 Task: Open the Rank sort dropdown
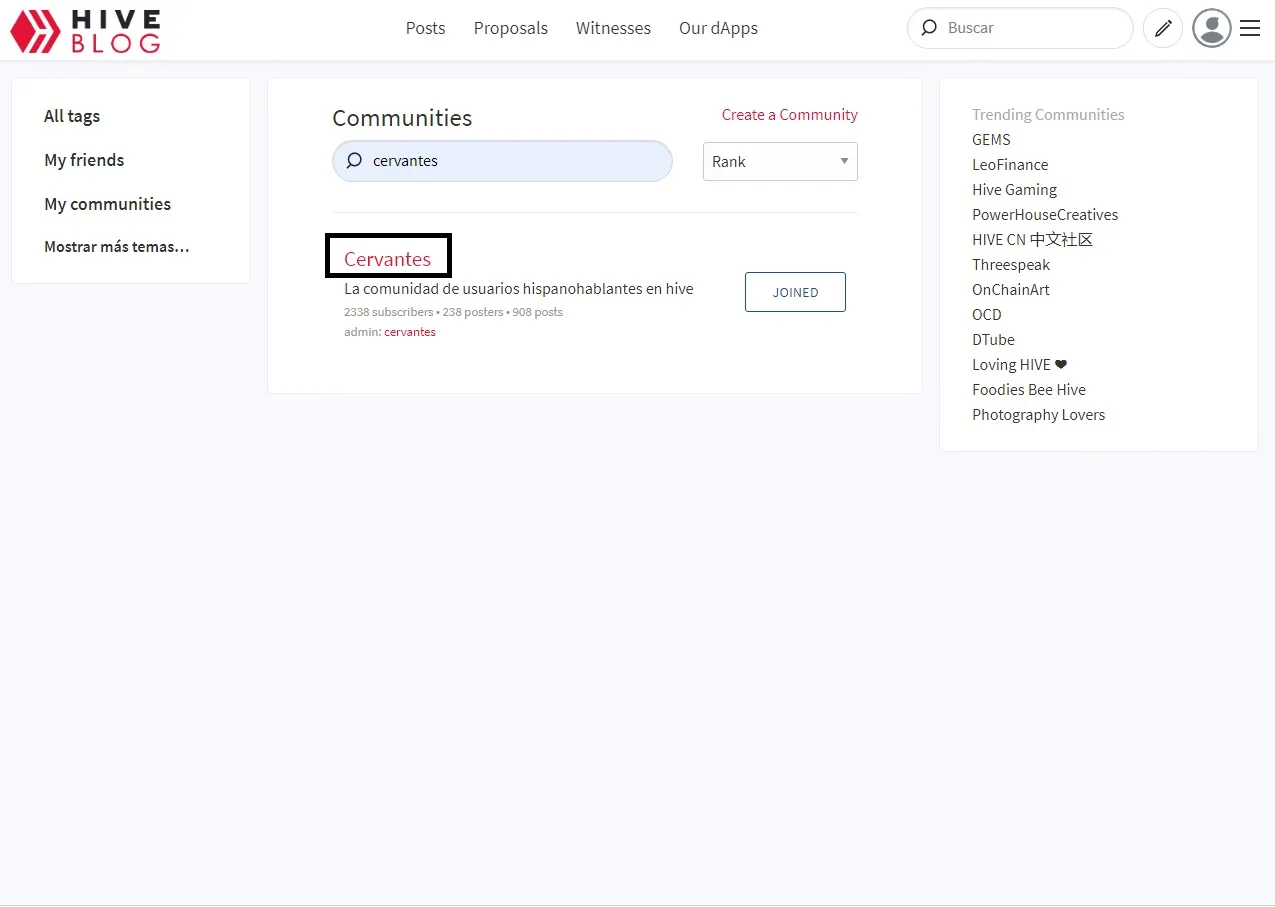(780, 161)
